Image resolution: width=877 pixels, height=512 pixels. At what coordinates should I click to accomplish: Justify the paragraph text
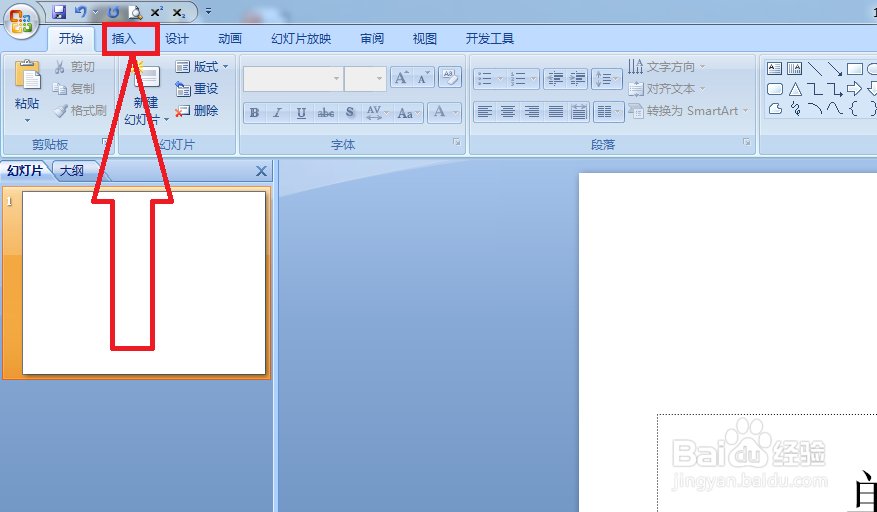click(x=555, y=112)
